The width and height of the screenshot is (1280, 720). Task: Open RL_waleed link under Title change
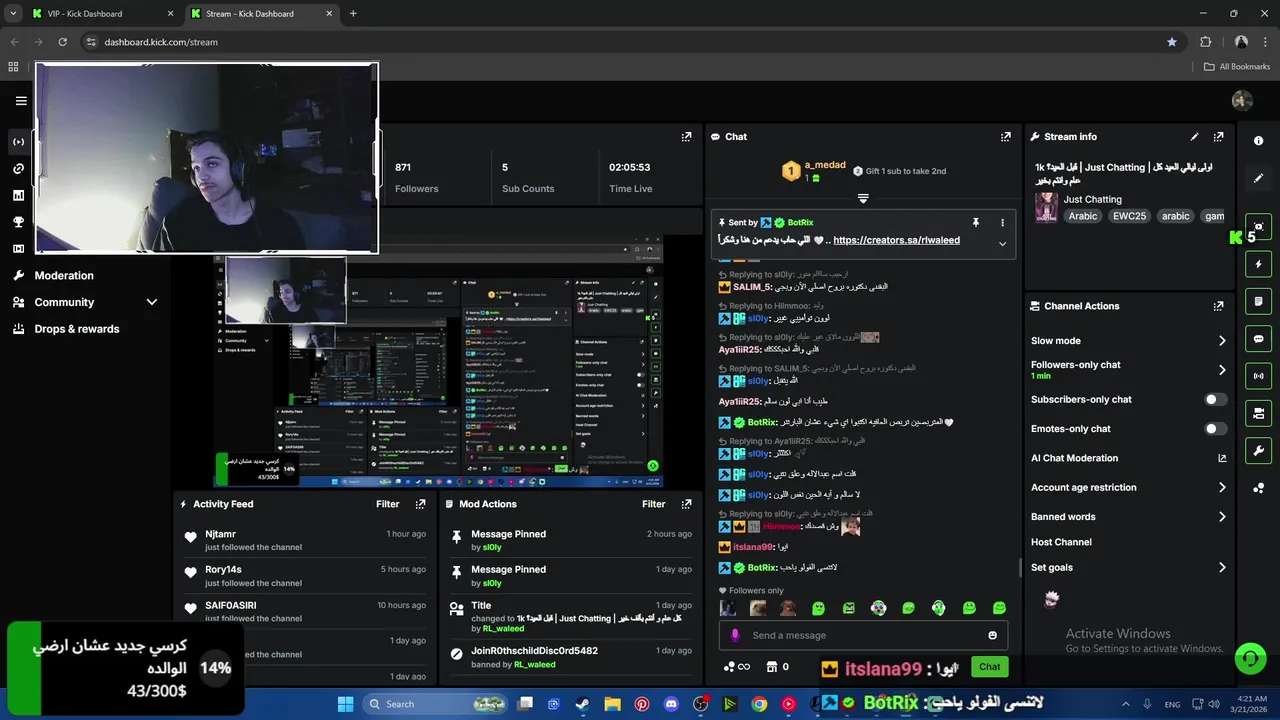[x=503, y=629]
